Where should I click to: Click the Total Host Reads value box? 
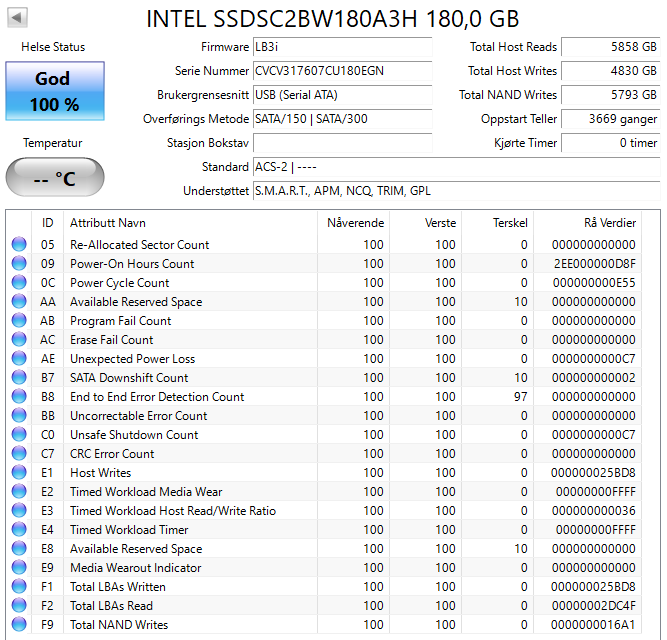coord(609,47)
